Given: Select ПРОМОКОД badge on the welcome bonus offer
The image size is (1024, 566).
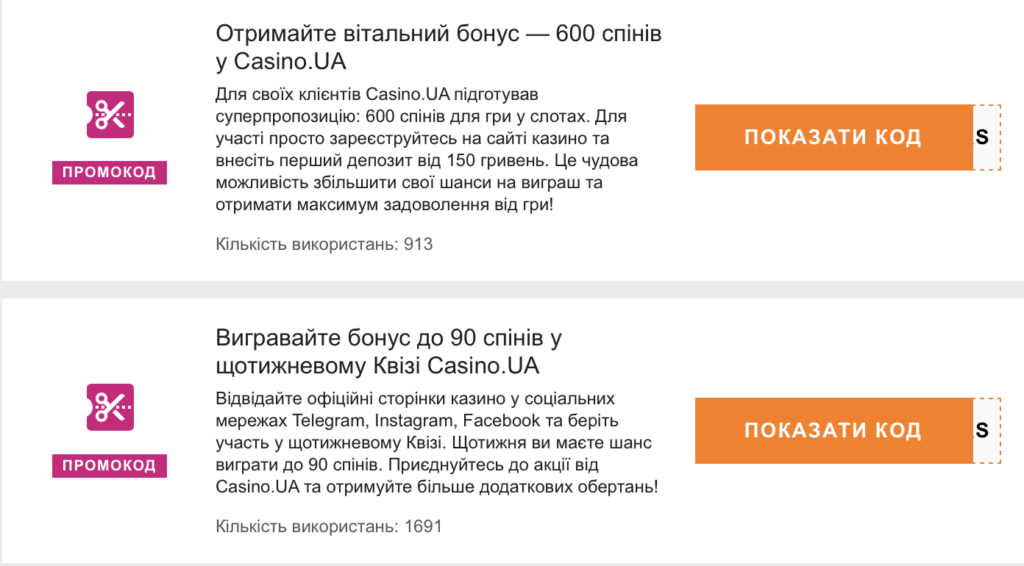Looking at the screenshot, I should (x=109, y=172).
